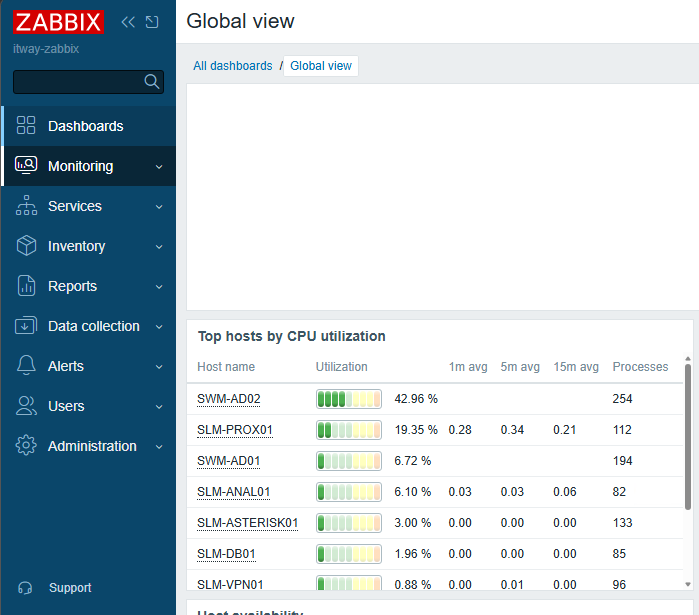
Task: Expand the Users menu chevron
Action: tap(159, 406)
